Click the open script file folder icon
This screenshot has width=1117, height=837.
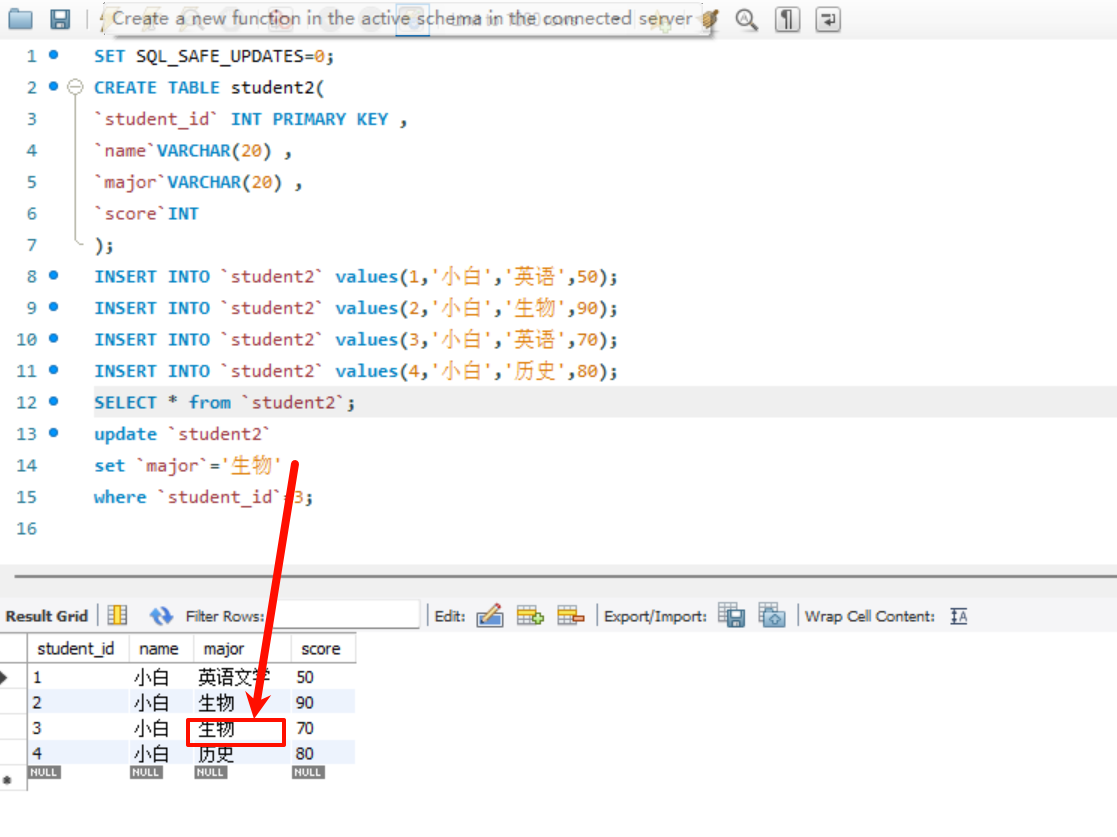[20, 19]
